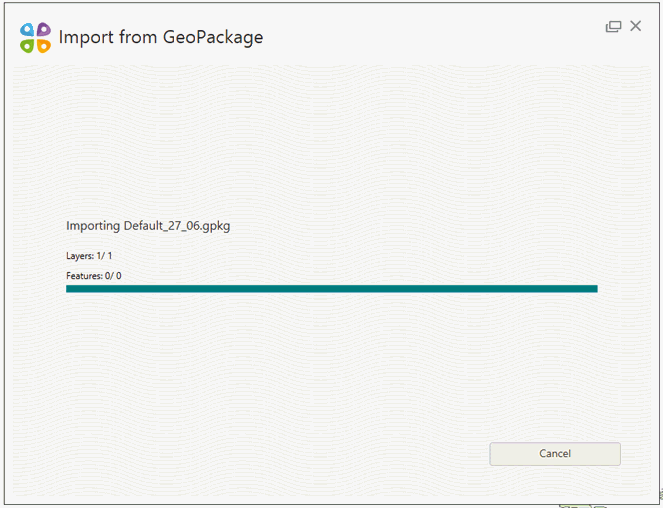Restore the import dialog window size
This screenshot has height=508, width=663.
pyautogui.click(x=613, y=27)
